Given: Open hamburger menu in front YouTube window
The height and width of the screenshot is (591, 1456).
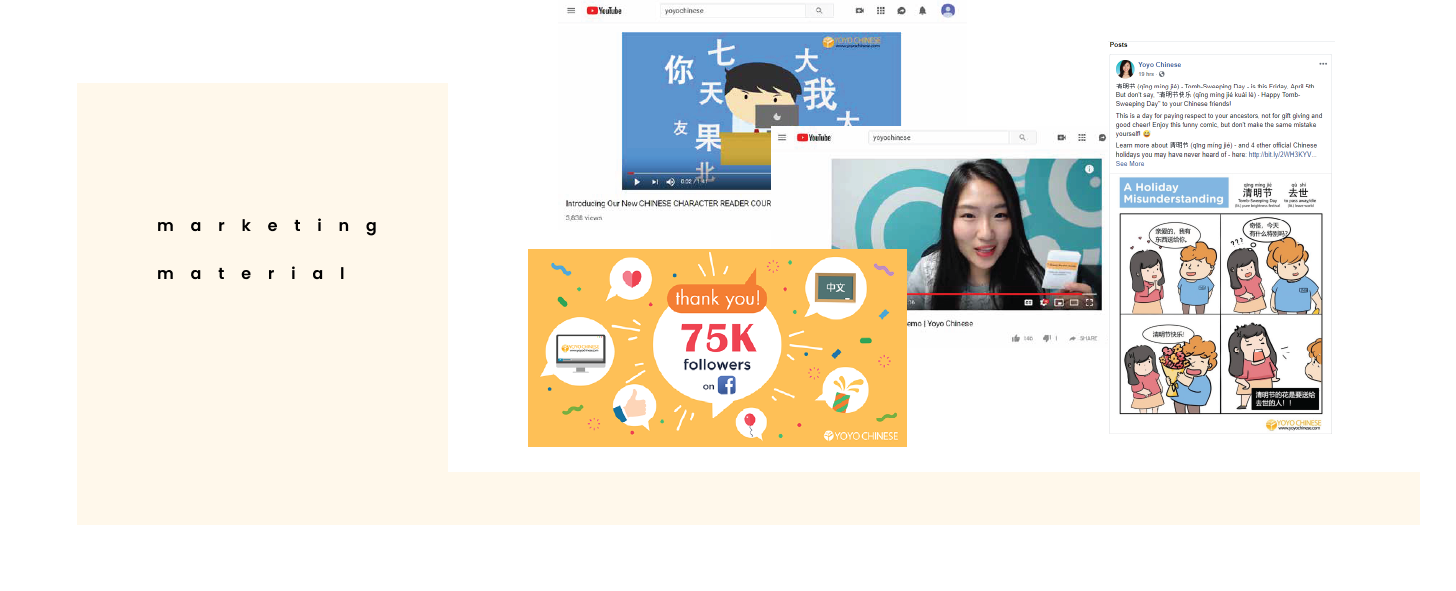Looking at the screenshot, I should [x=782, y=137].
